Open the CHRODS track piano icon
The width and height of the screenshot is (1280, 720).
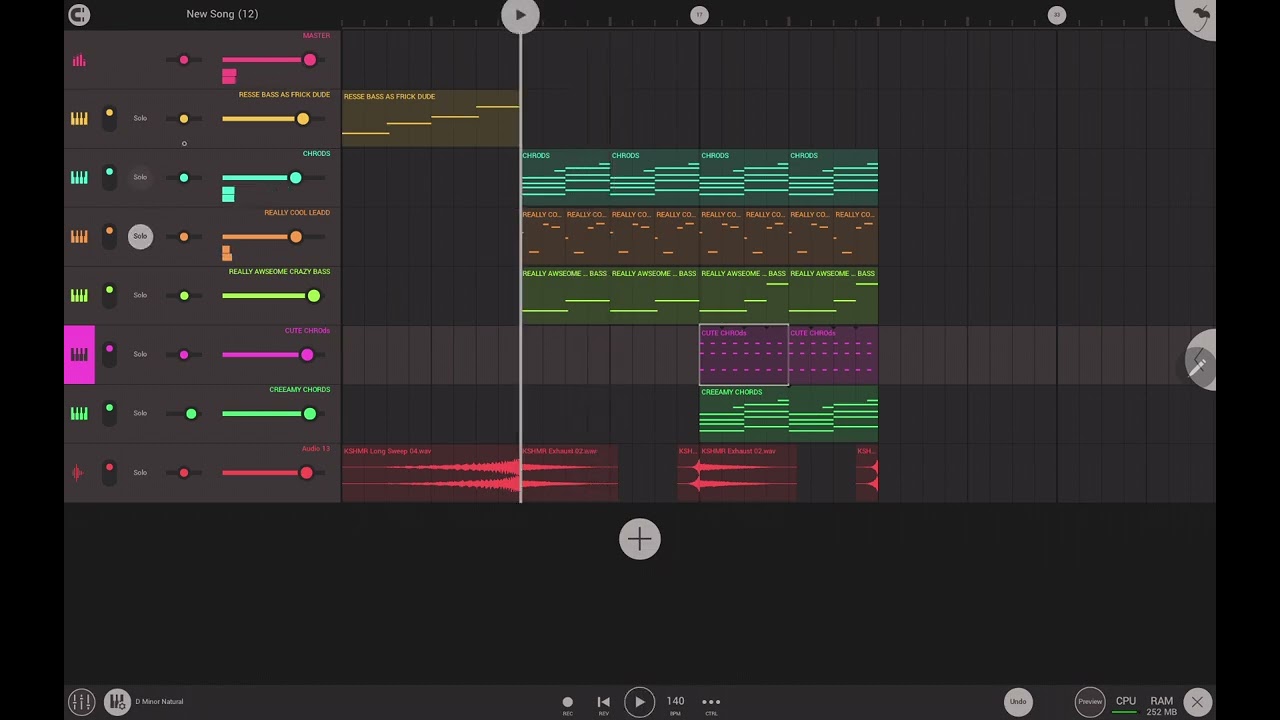[x=79, y=177]
